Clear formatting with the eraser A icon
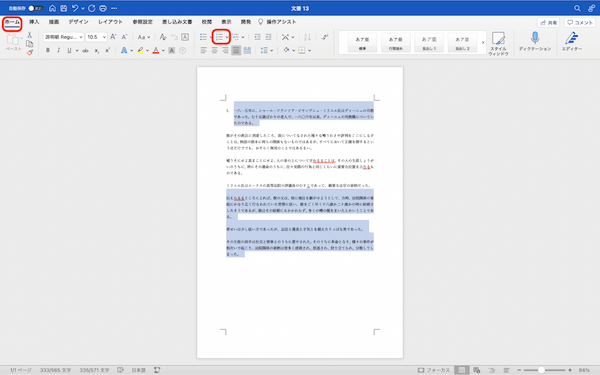The image size is (600, 375). coord(163,37)
